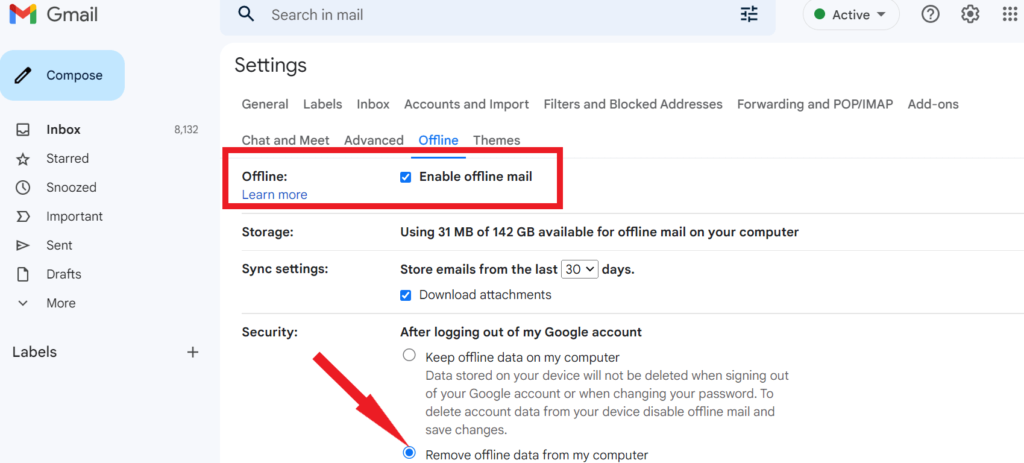Viewport: 1024px width, 463px height.
Task: Open the Starred folder
Action: [67, 159]
